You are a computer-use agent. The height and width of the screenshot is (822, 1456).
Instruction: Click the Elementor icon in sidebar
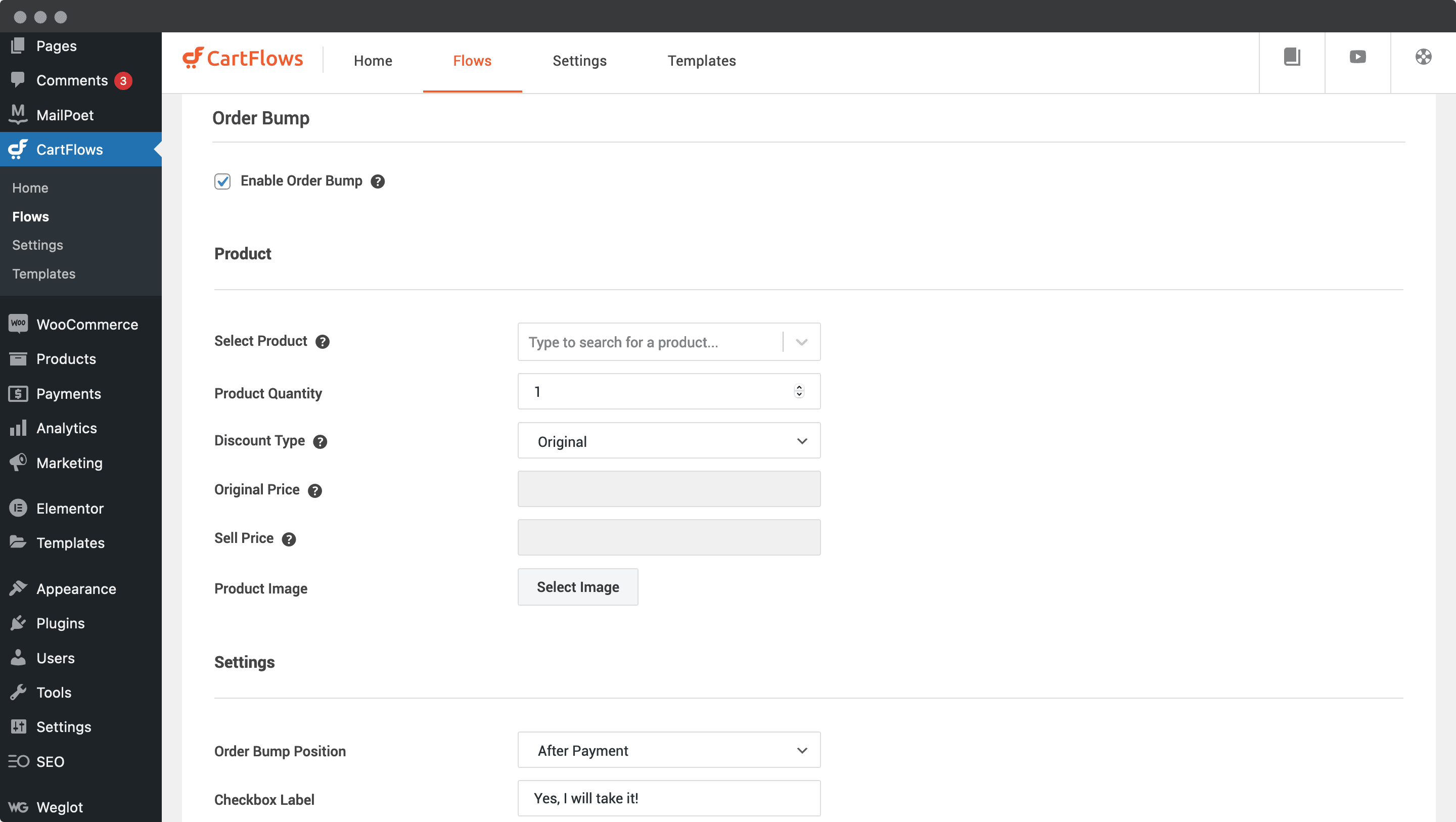[19, 507]
